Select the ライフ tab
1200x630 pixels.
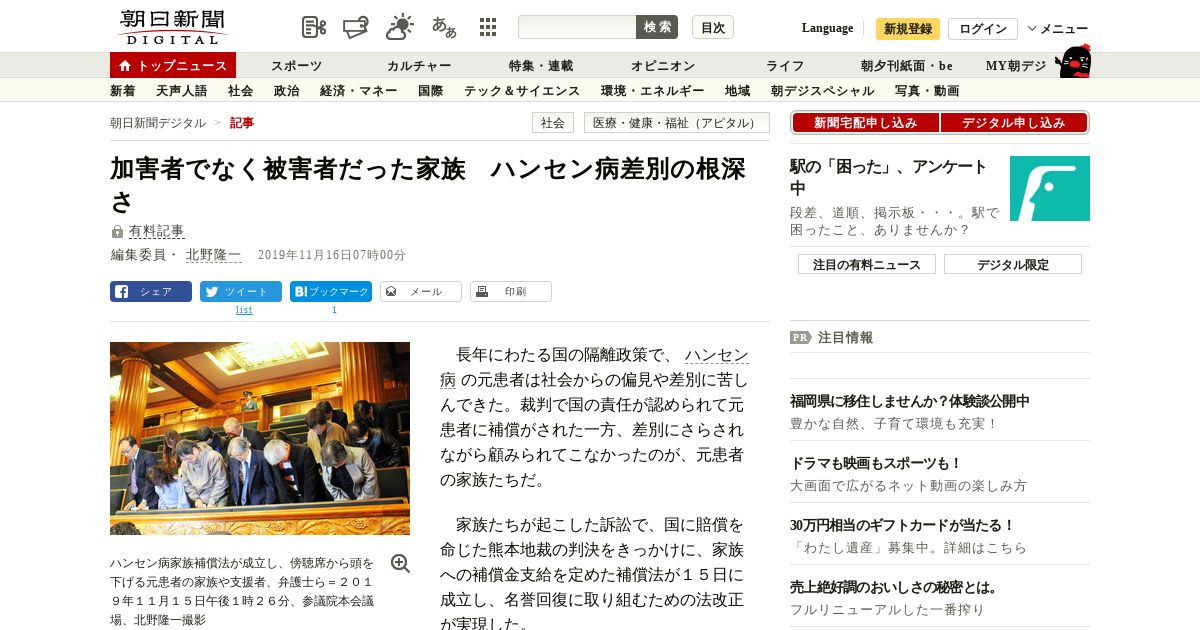click(x=785, y=66)
